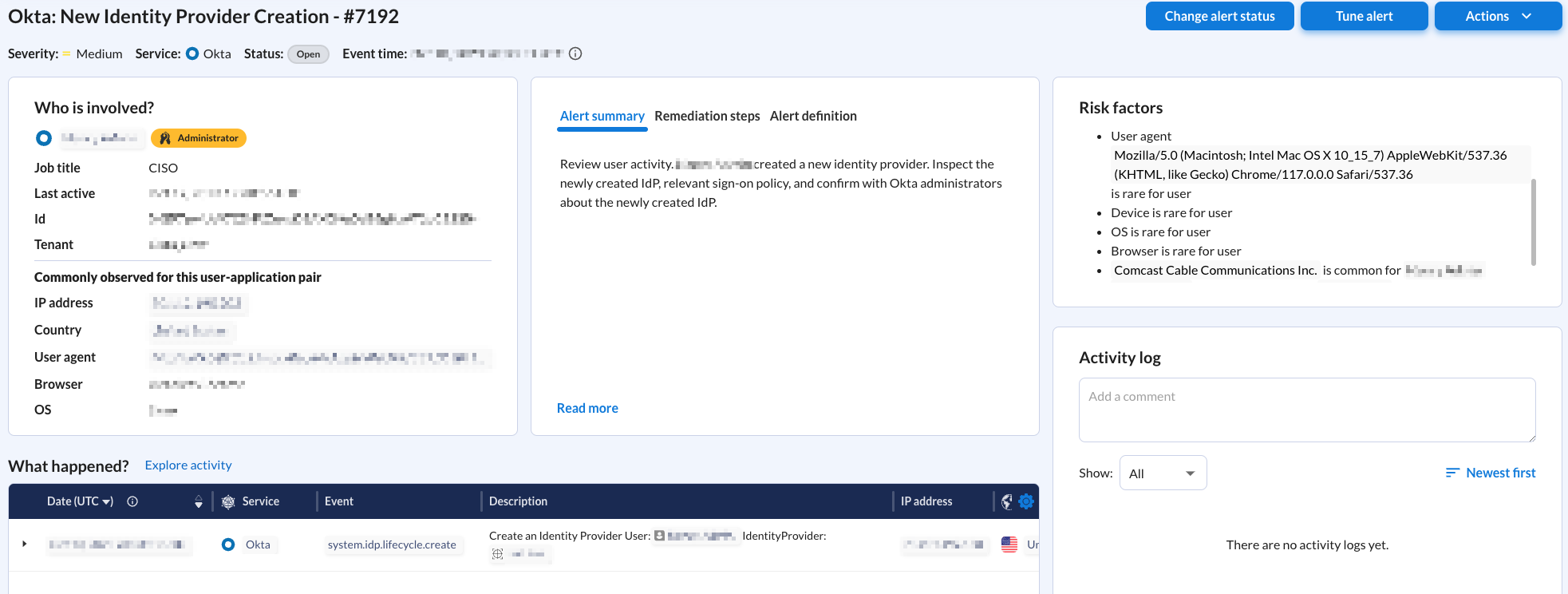Click the Okta icon in the event row

point(228,544)
